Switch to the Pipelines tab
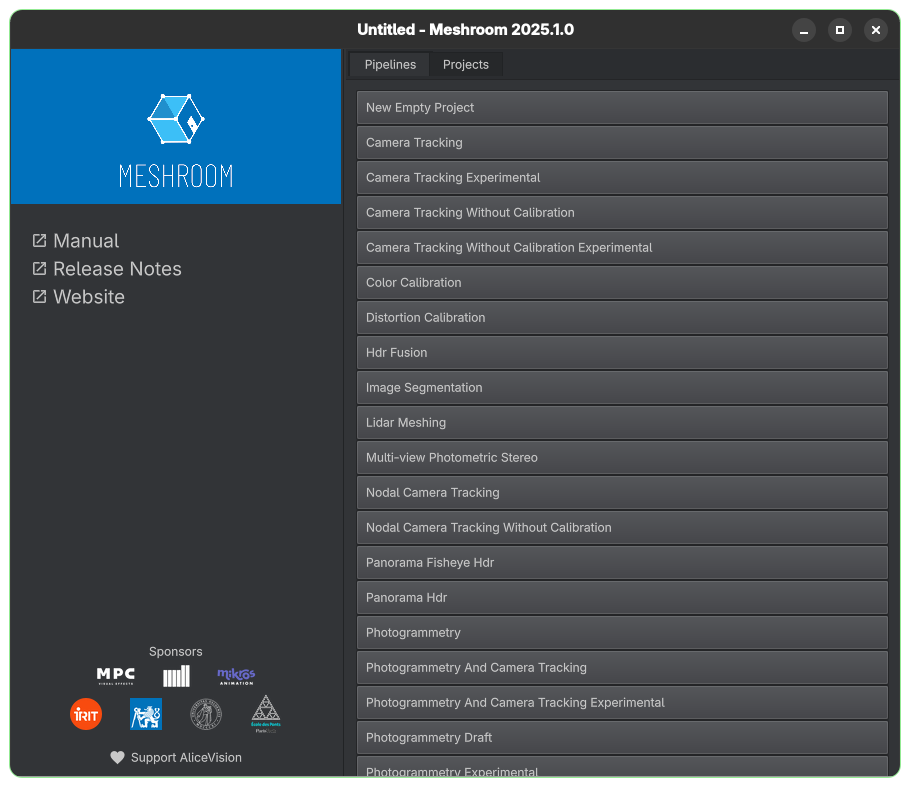Screen dimensions: 910x787 390,64
